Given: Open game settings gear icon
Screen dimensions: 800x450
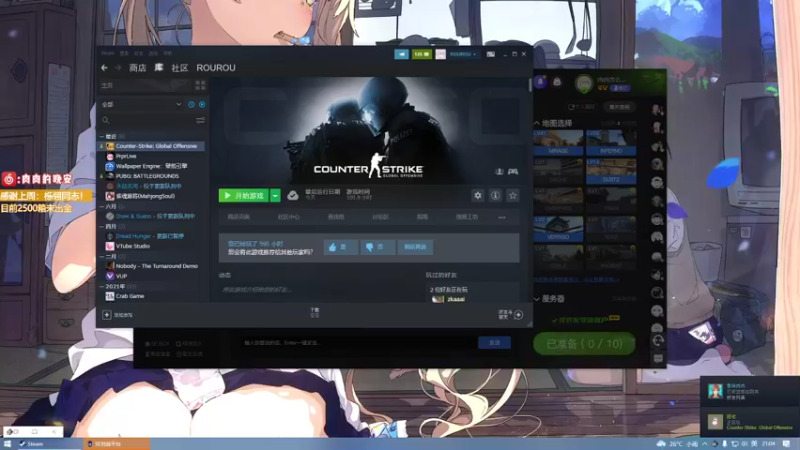Looking at the screenshot, I should click(478, 195).
